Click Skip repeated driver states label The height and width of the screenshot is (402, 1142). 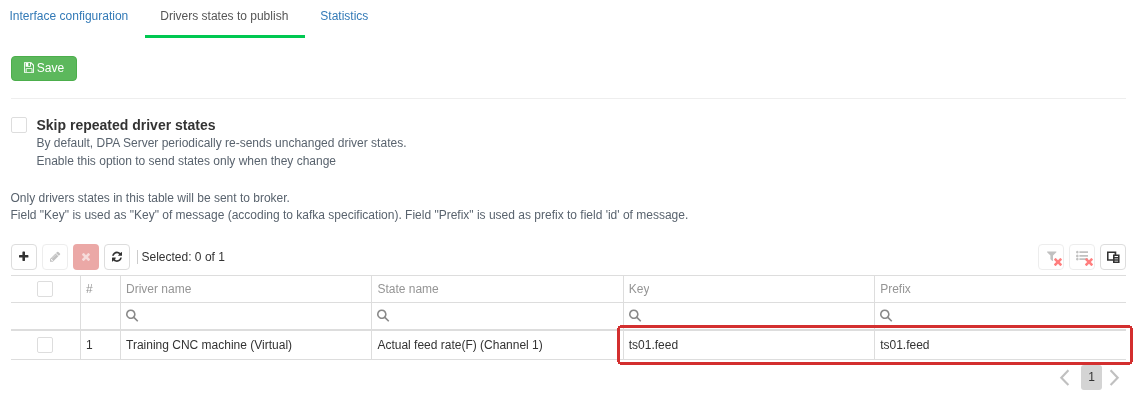coord(126,125)
